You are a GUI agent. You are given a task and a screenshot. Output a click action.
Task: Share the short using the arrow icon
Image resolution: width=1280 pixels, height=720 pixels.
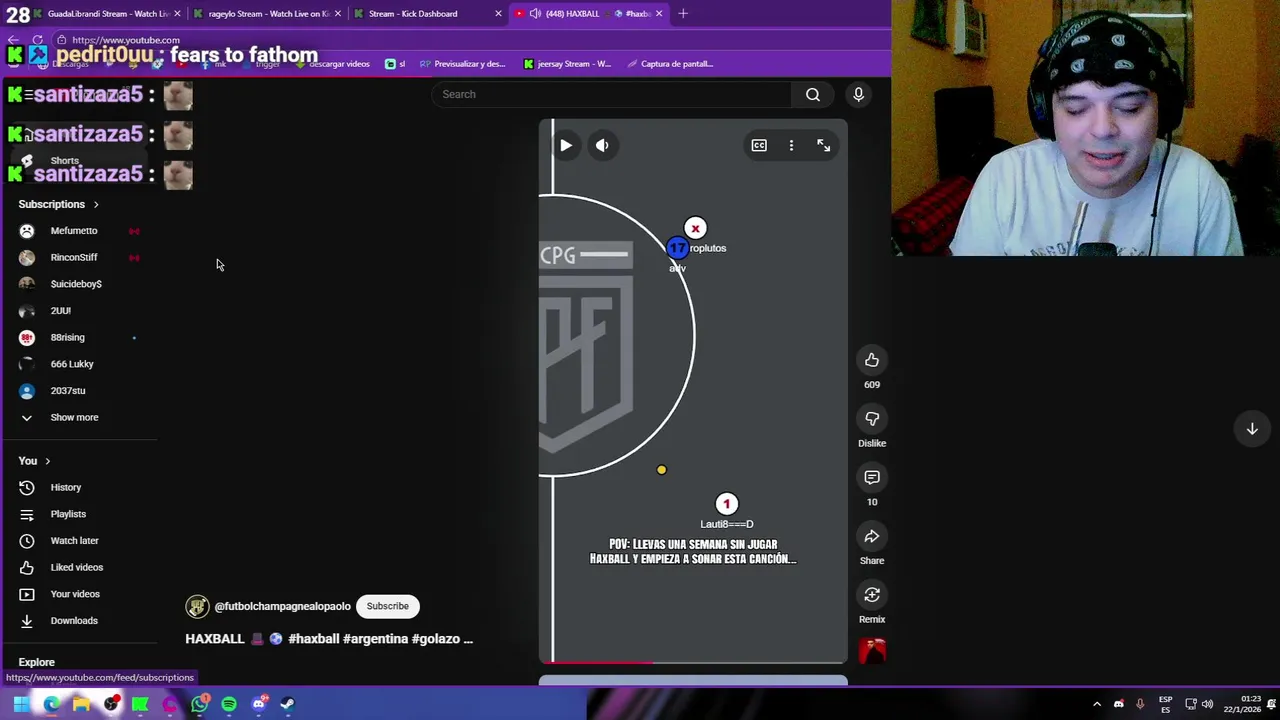pyautogui.click(x=872, y=537)
